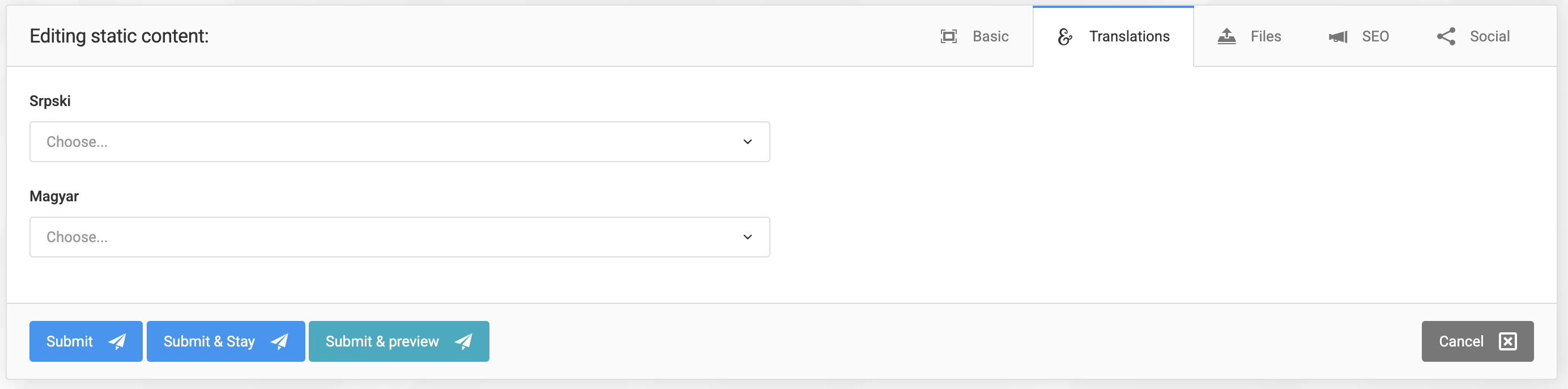Click paper plane icon on Submit & preview
Viewport: 1568px width, 389px height.
point(463,341)
